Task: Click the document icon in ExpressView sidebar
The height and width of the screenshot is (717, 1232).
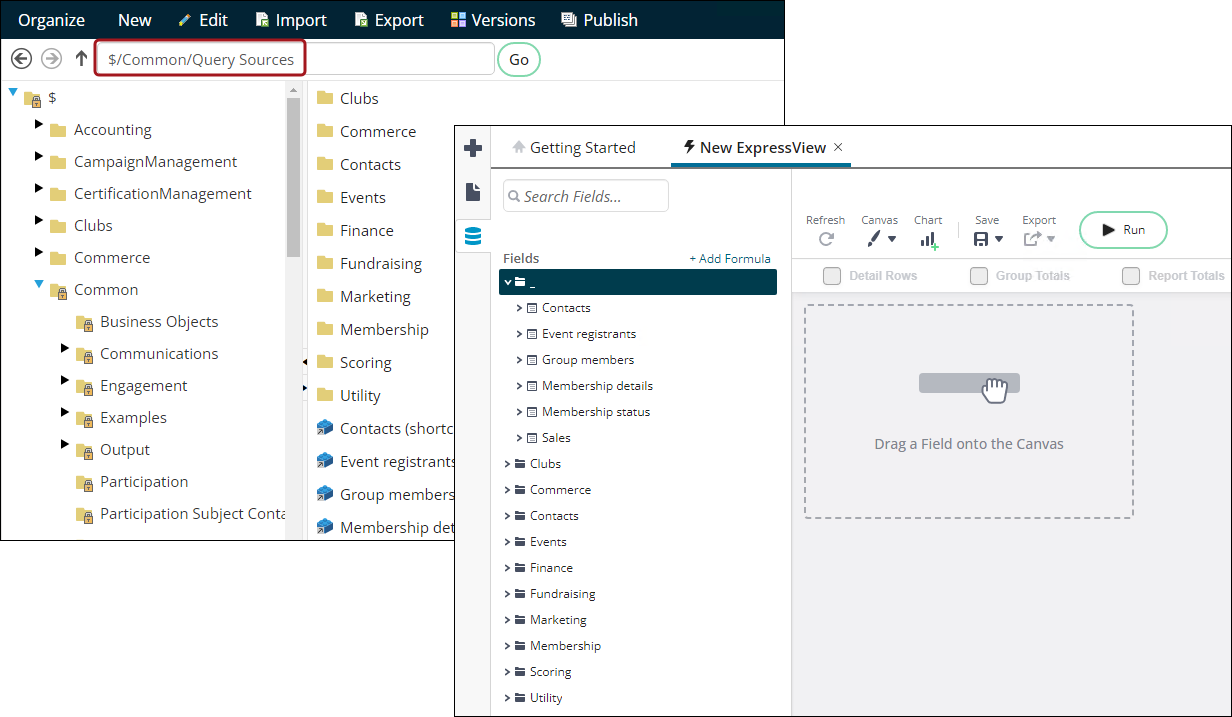Action: click(473, 192)
